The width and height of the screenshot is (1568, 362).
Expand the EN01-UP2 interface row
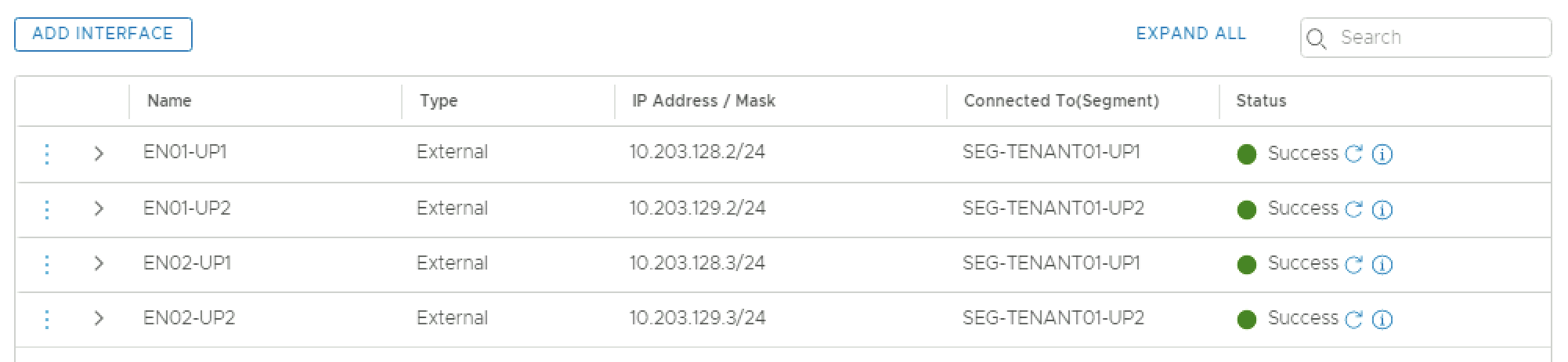tap(99, 208)
